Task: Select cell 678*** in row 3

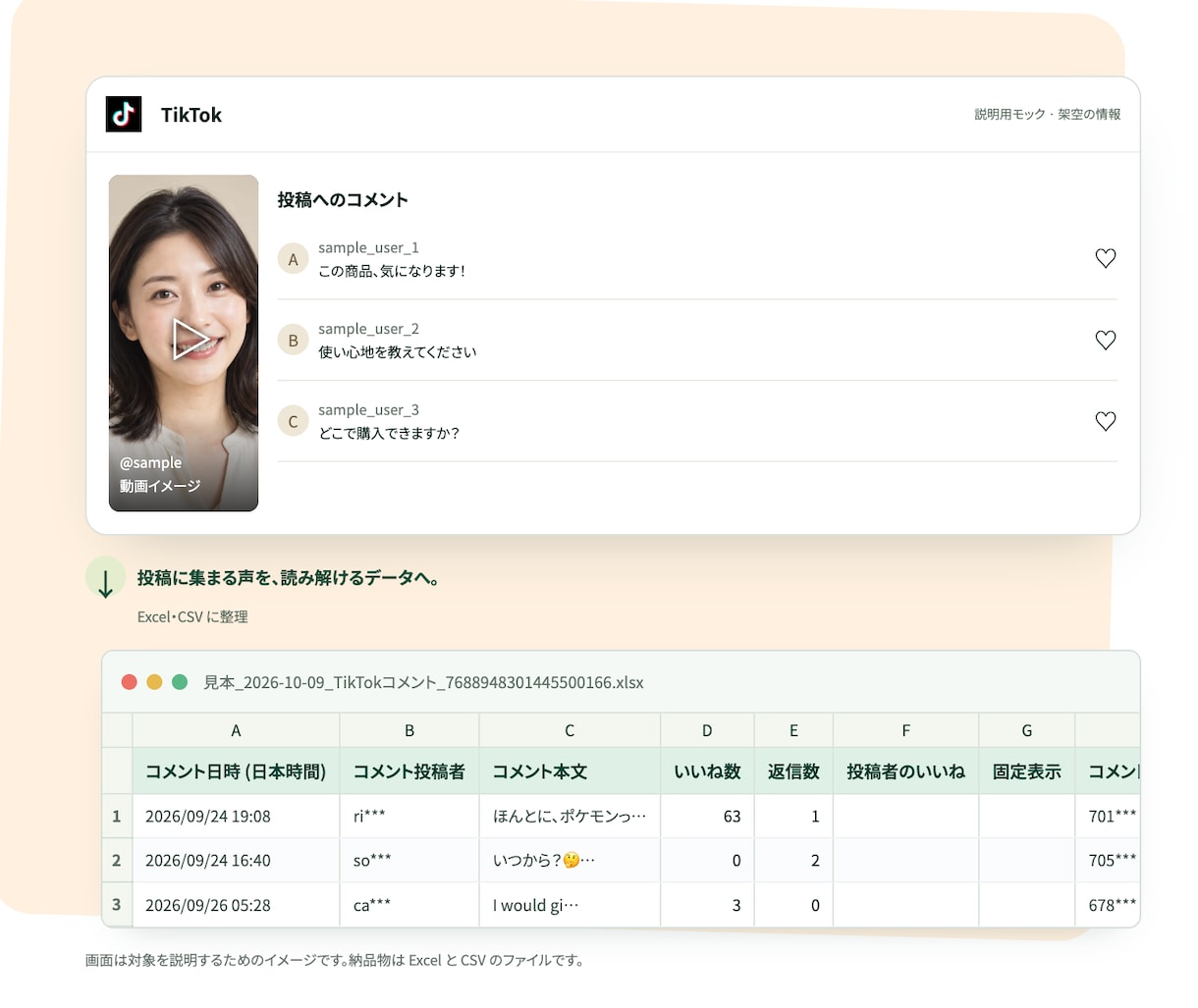Action: (1108, 905)
